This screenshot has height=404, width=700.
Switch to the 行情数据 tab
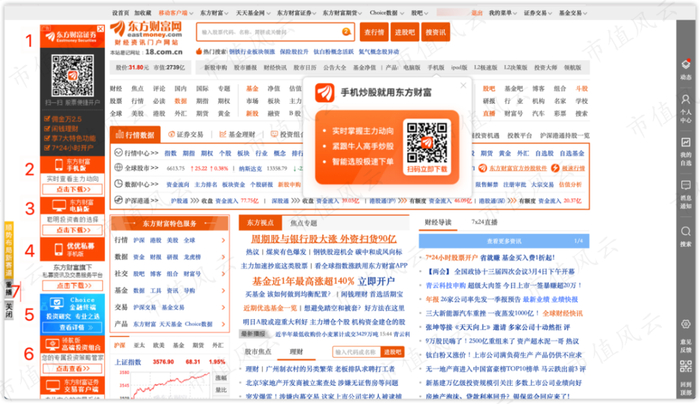[135, 134]
